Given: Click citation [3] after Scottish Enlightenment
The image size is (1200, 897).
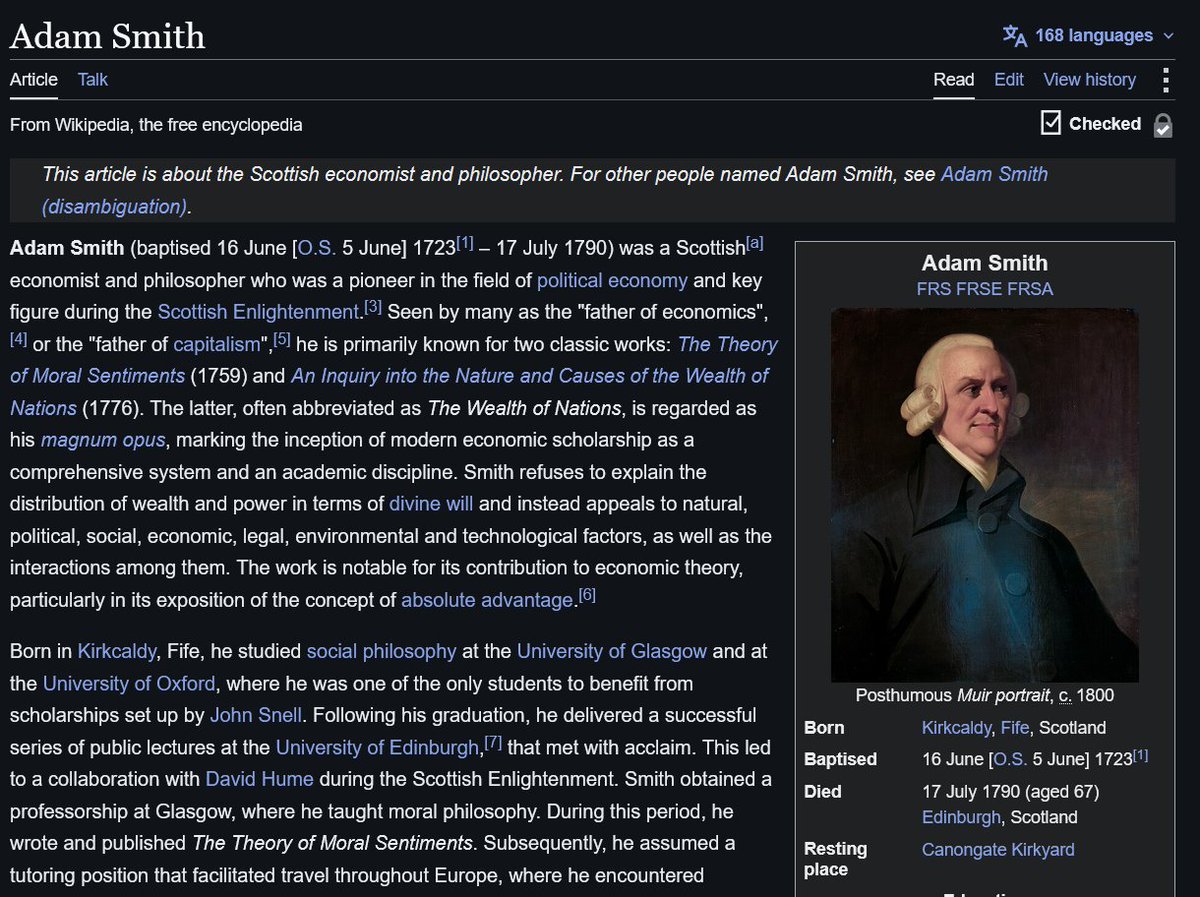Looking at the screenshot, I should pyautogui.click(x=373, y=307).
